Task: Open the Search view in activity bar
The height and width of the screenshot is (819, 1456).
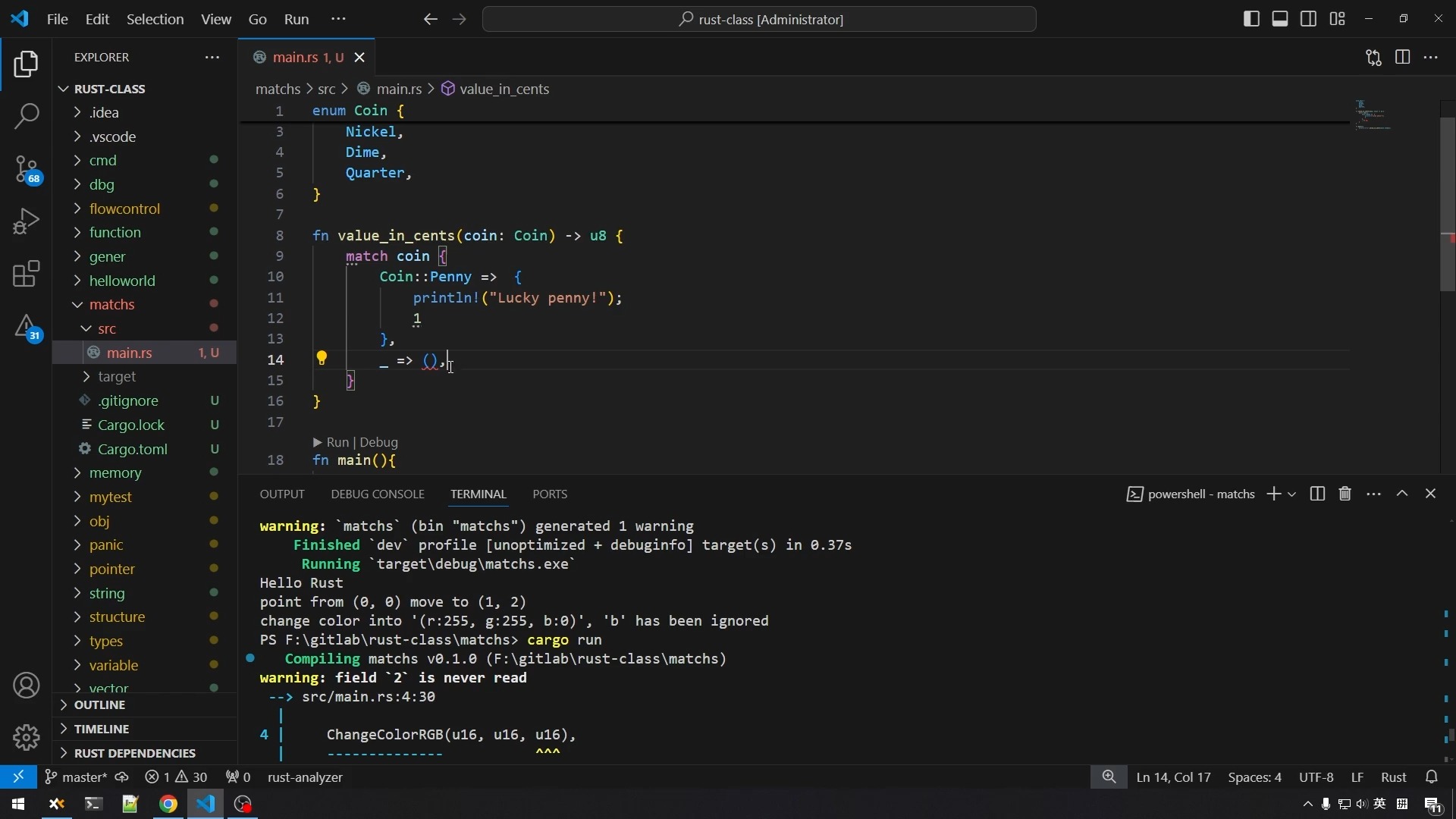Action: point(27,117)
